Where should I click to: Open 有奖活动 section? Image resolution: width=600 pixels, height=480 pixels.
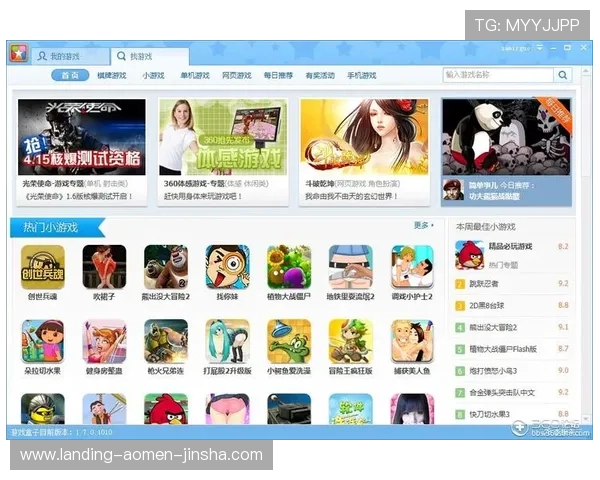pos(320,75)
